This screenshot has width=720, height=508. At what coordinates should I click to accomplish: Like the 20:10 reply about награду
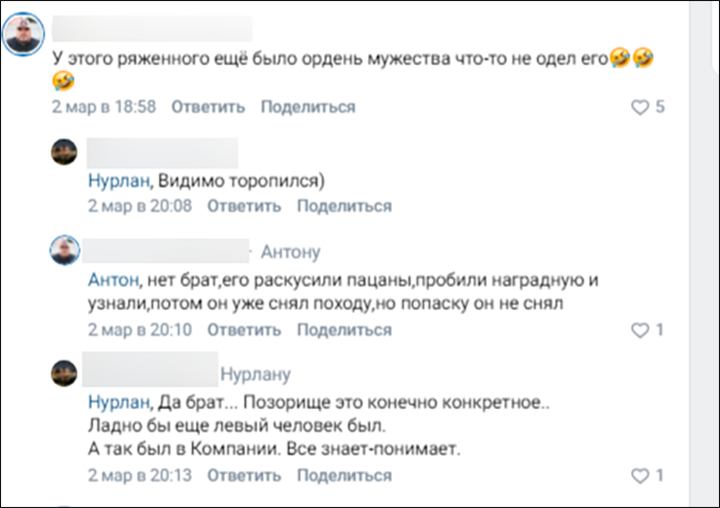640,330
